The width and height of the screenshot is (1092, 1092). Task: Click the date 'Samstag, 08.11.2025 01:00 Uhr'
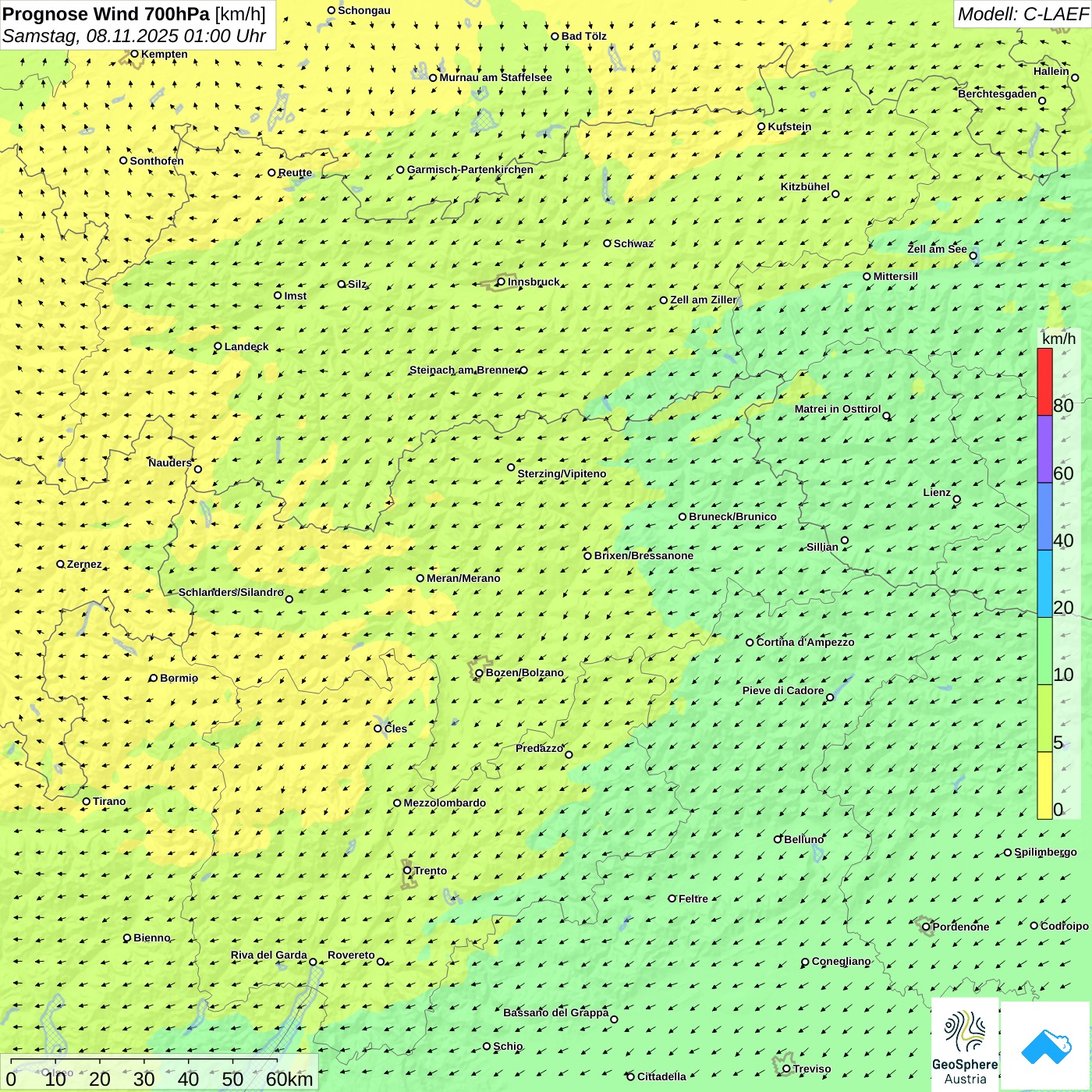tap(134, 36)
